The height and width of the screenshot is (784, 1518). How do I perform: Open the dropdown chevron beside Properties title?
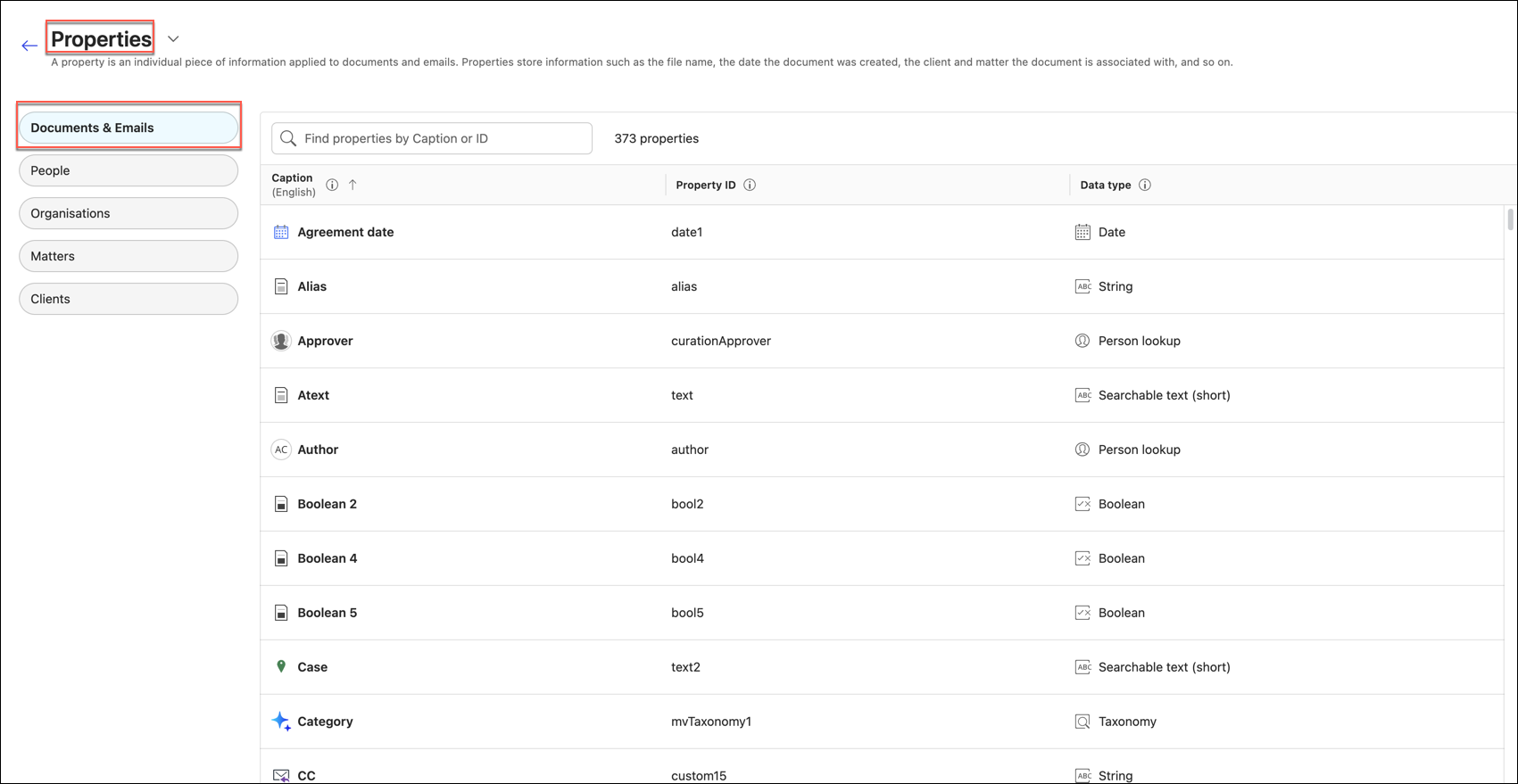click(x=173, y=39)
